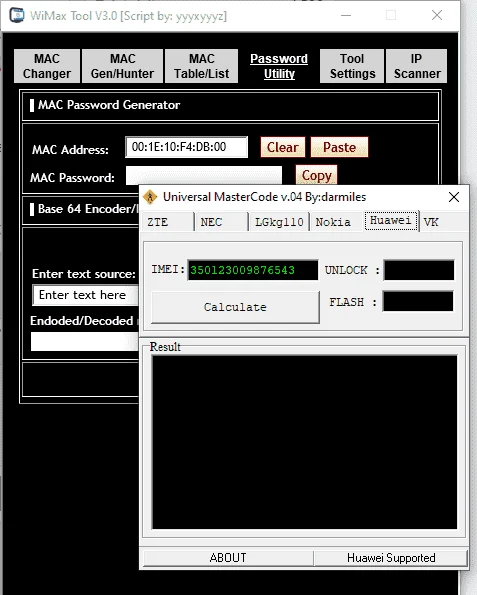The image size is (477, 595).
Task: Click the 'Enter text source:' label
Action: 84,274
